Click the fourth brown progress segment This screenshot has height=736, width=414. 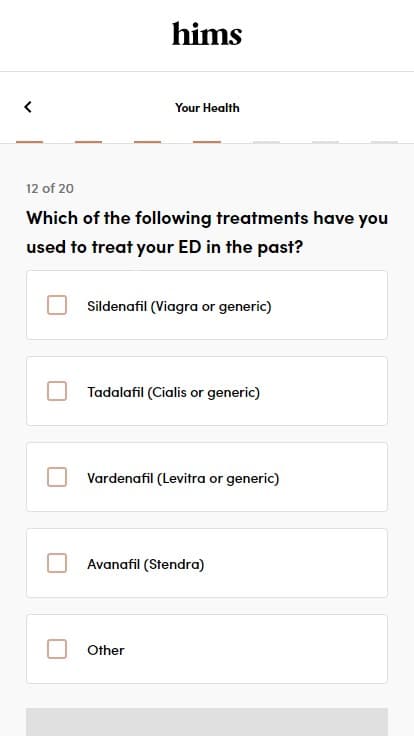[207, 142]
